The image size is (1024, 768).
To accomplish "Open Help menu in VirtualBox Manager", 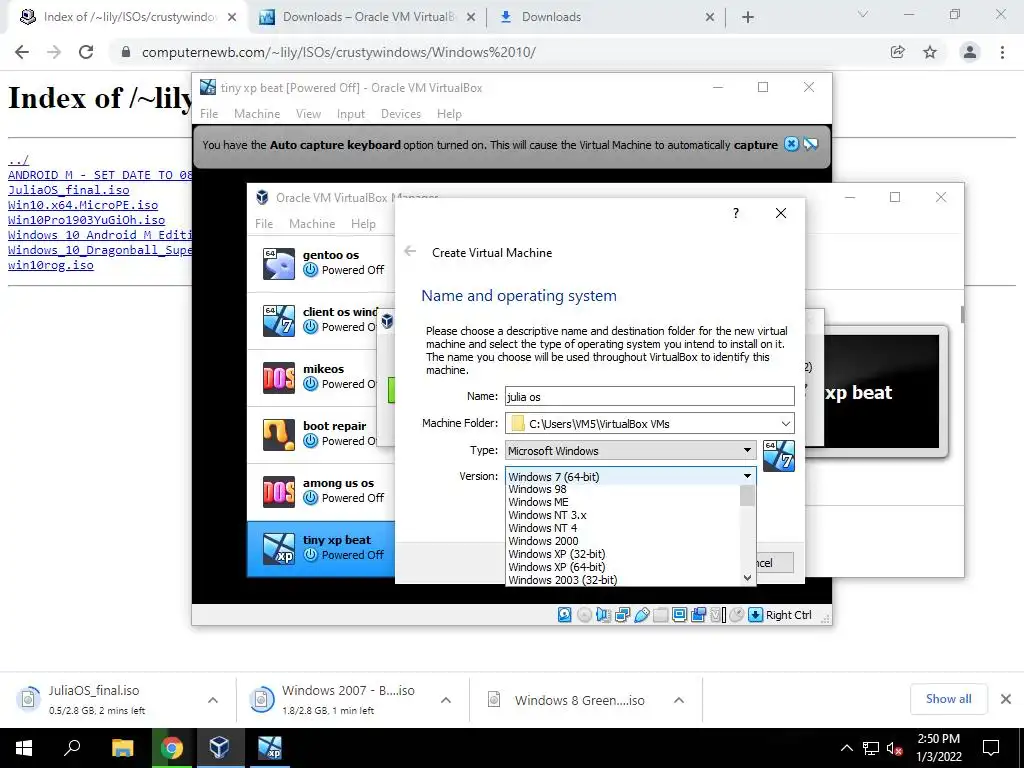I will tap(363, 223).
